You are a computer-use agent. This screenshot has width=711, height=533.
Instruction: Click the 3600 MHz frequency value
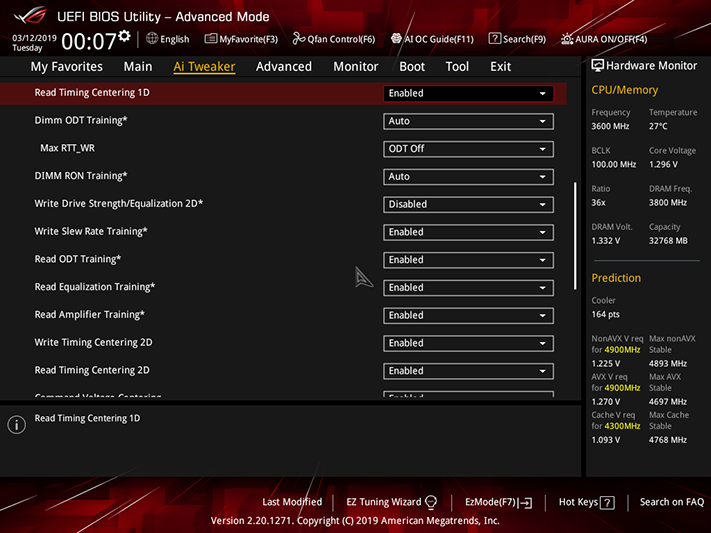610,126
